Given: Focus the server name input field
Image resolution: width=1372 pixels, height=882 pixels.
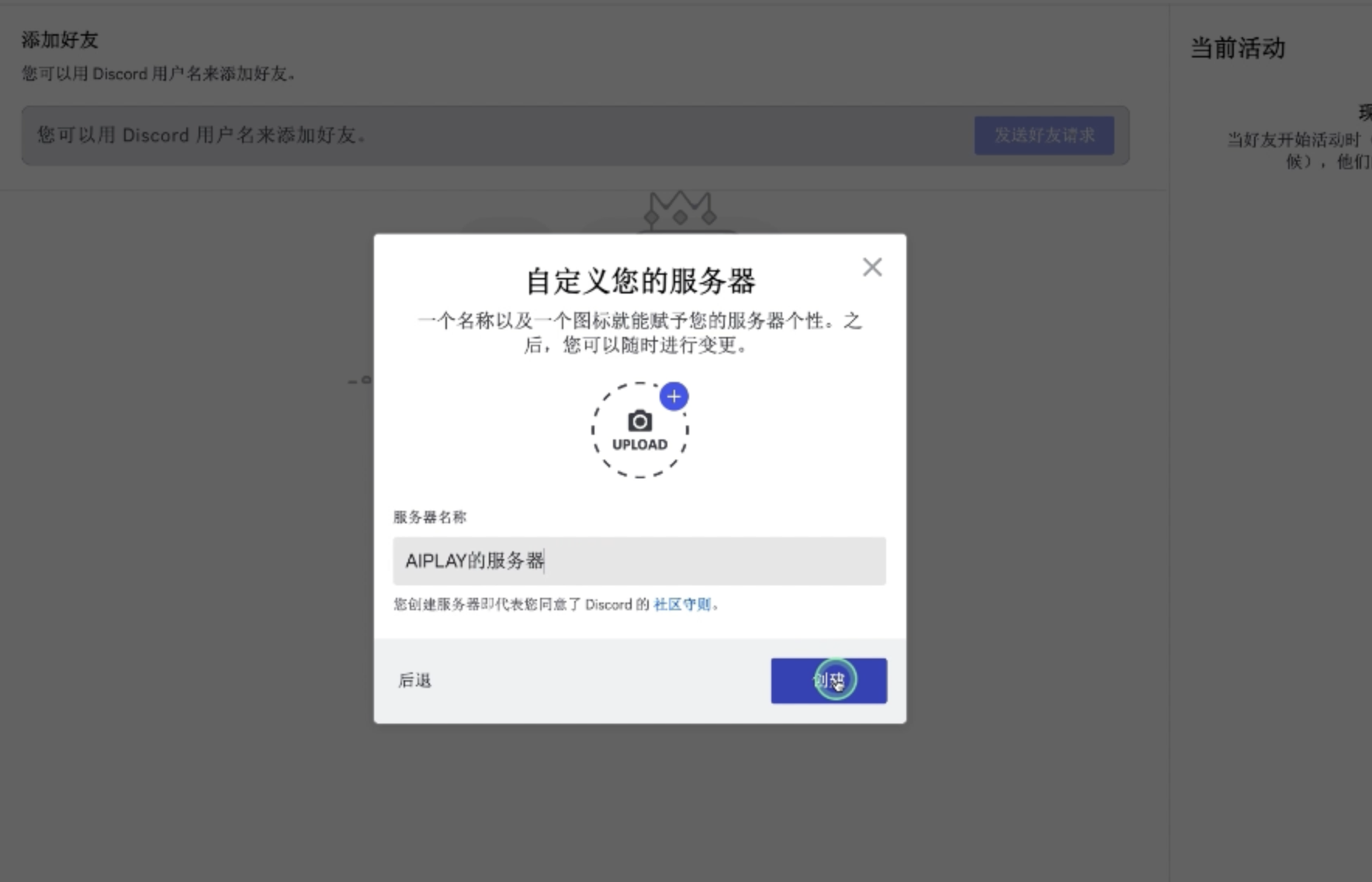Looking at the screenshot, I should click(x=639, y=561).
